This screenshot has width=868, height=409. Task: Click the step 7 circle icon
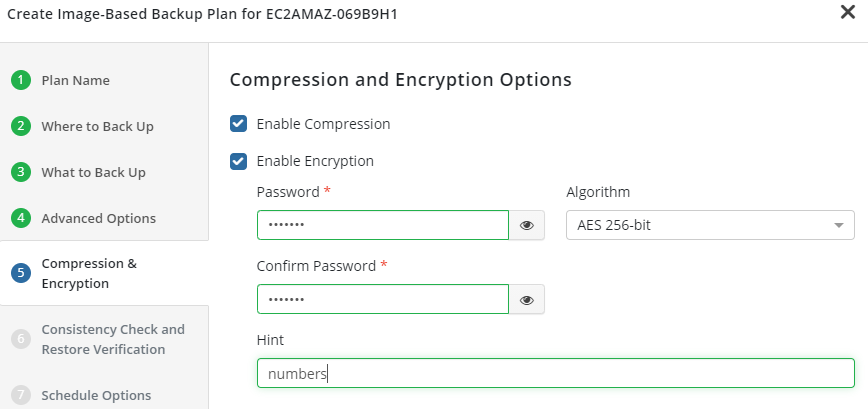point(21,395)
